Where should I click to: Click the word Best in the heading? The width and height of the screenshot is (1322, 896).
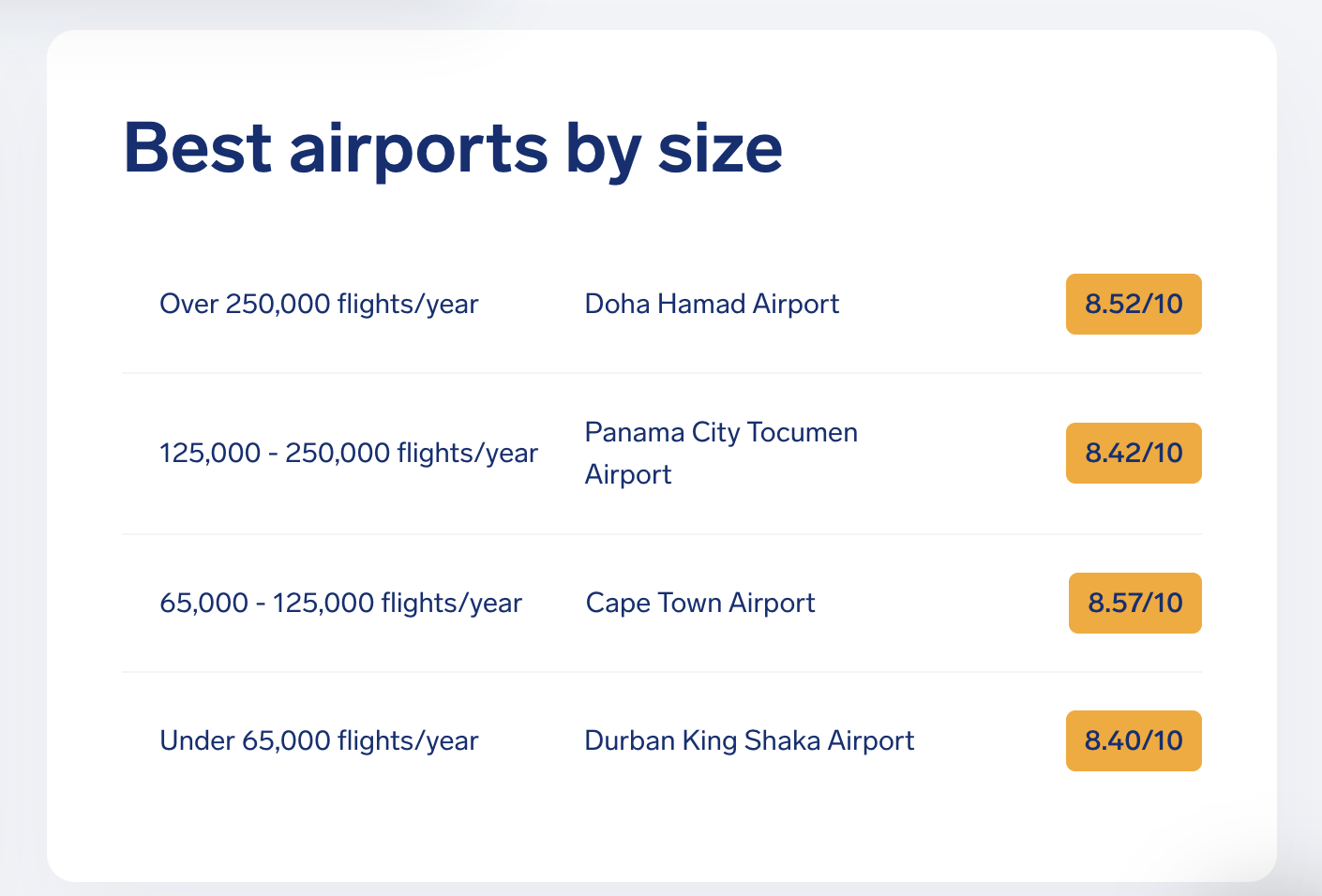tap(198, 148)
